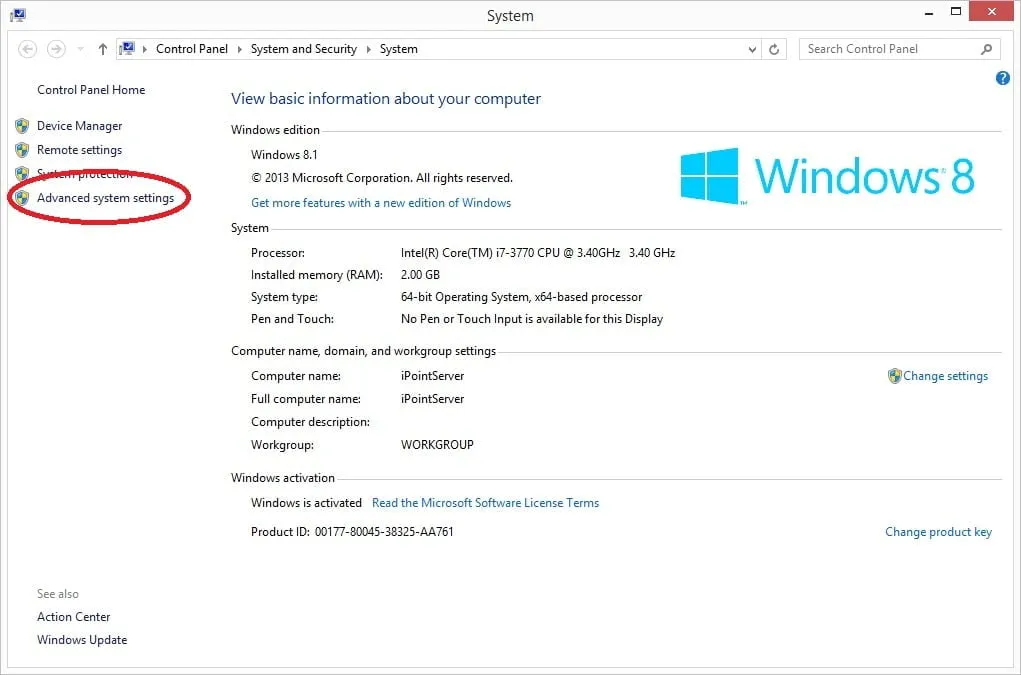Click the search magnifier icon
This screenshot has width=1021, height=675.
(x=986, y=49)
